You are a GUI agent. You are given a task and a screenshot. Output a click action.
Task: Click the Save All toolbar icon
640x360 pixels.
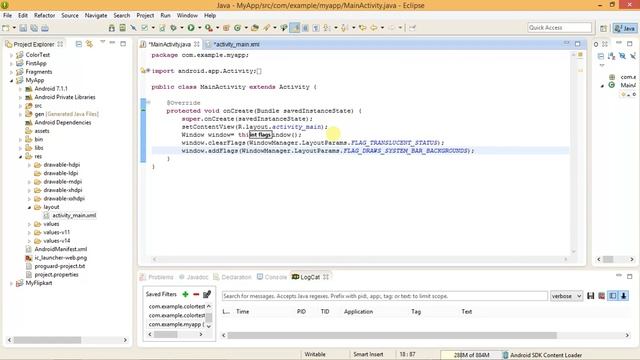point(34,28)
